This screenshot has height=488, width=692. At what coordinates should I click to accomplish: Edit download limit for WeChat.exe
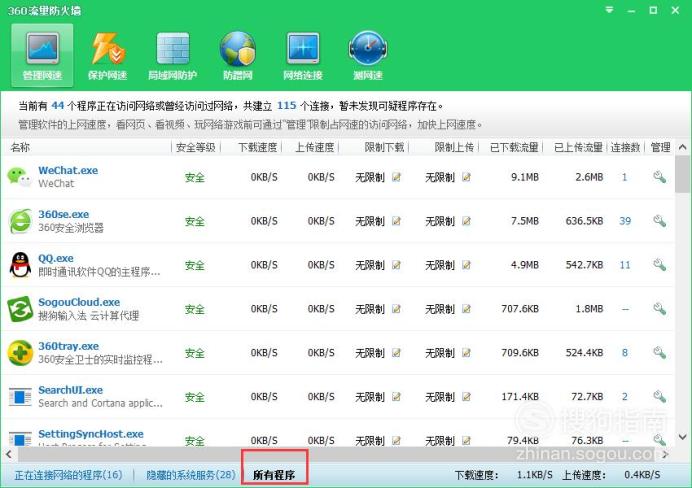[396, 177]
